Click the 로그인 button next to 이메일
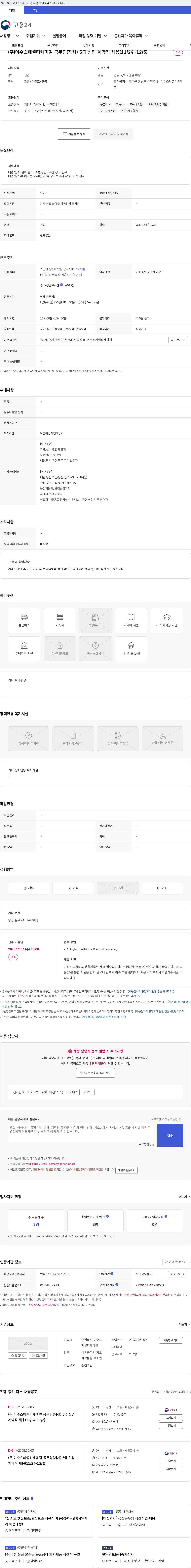191x1568 pixels. (87, 1092)
